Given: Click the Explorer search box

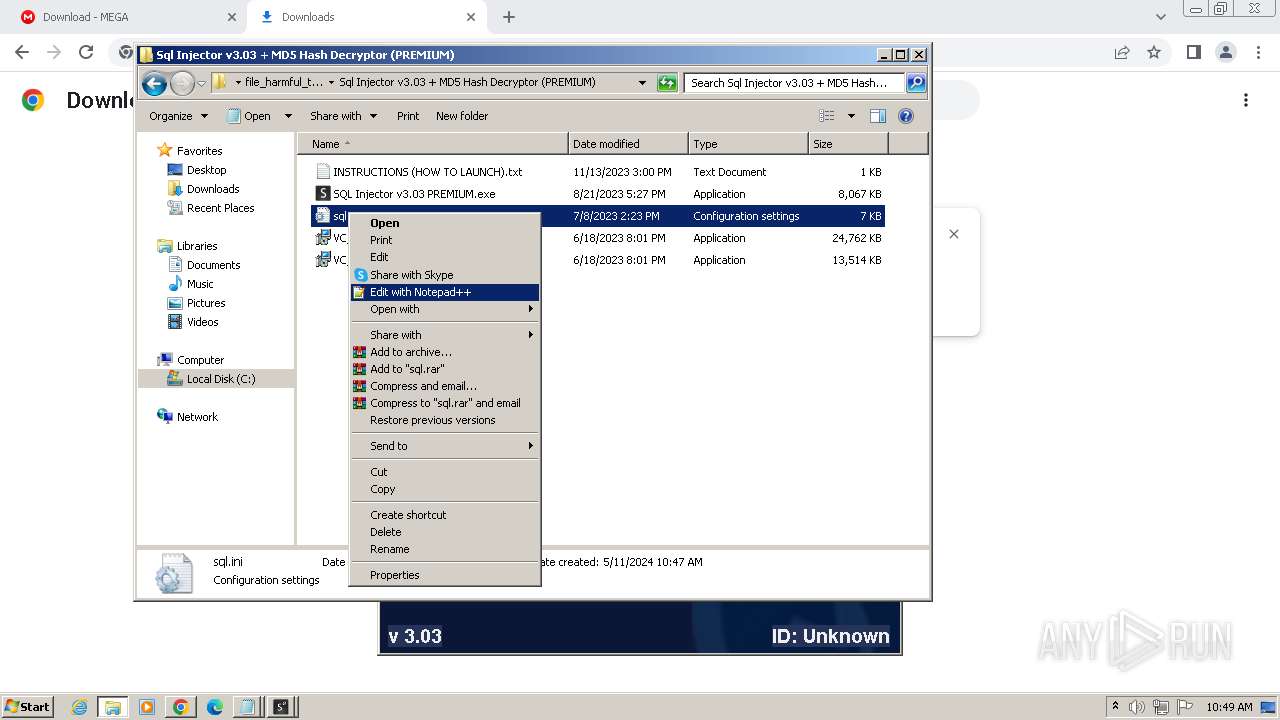Looking at the screenshot, I should pyautogui.click(x=795, y=83).
